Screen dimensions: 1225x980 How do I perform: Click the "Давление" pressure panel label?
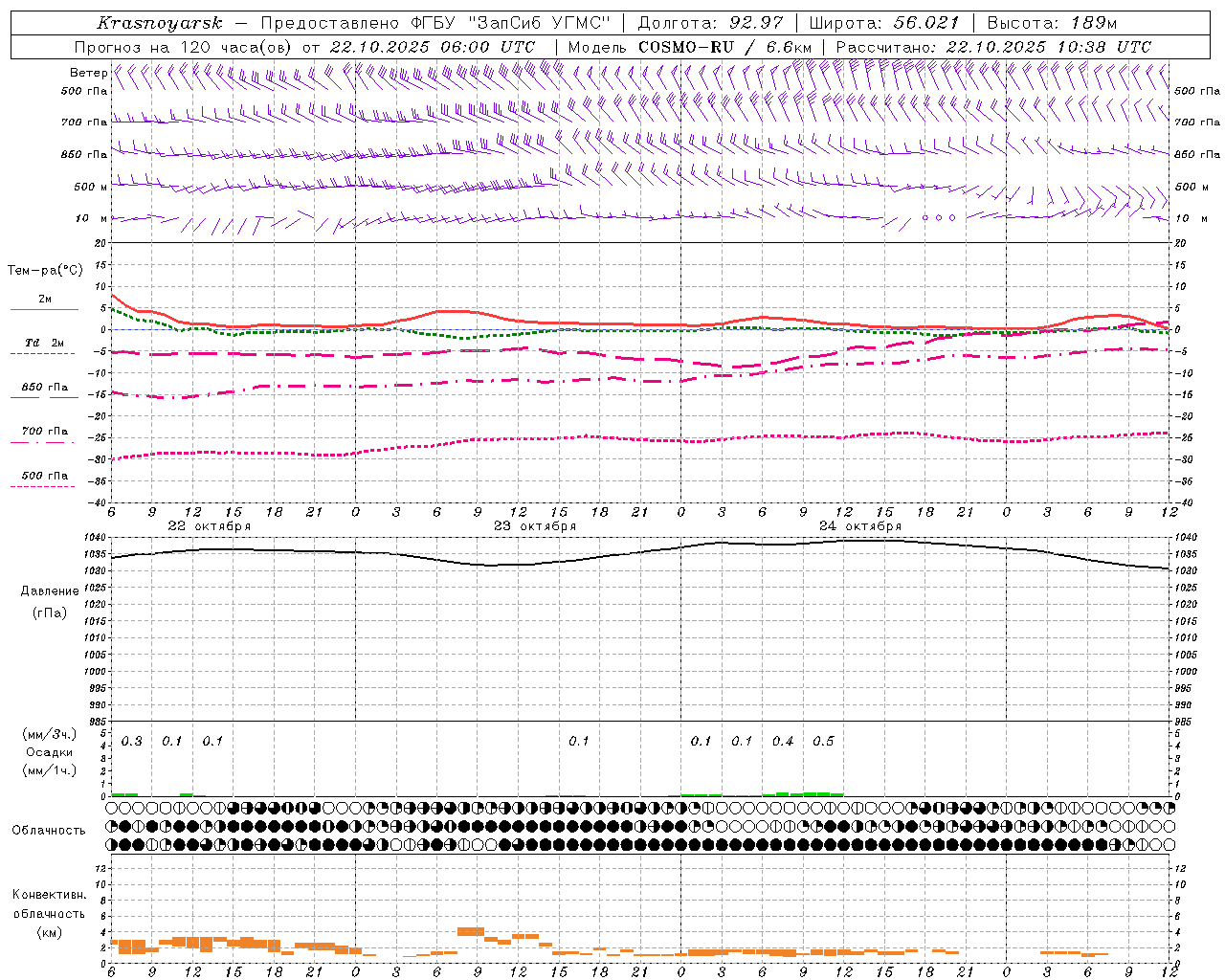coord(50,591)
